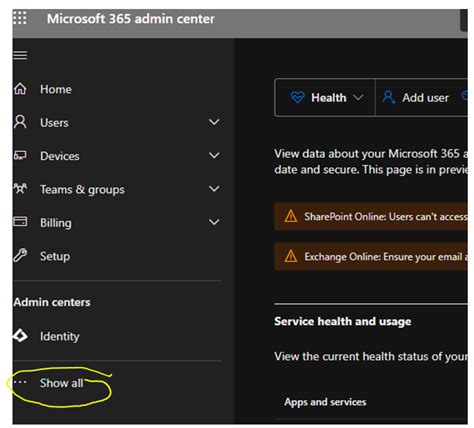Screen dimensions: 474x428
Task: Open the Exchange Online warning alert
Action: [371, 257]
